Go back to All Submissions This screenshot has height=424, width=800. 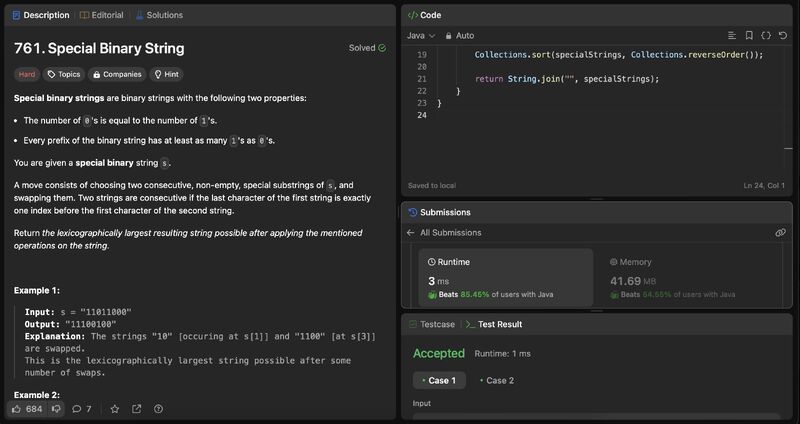(451, 233)
